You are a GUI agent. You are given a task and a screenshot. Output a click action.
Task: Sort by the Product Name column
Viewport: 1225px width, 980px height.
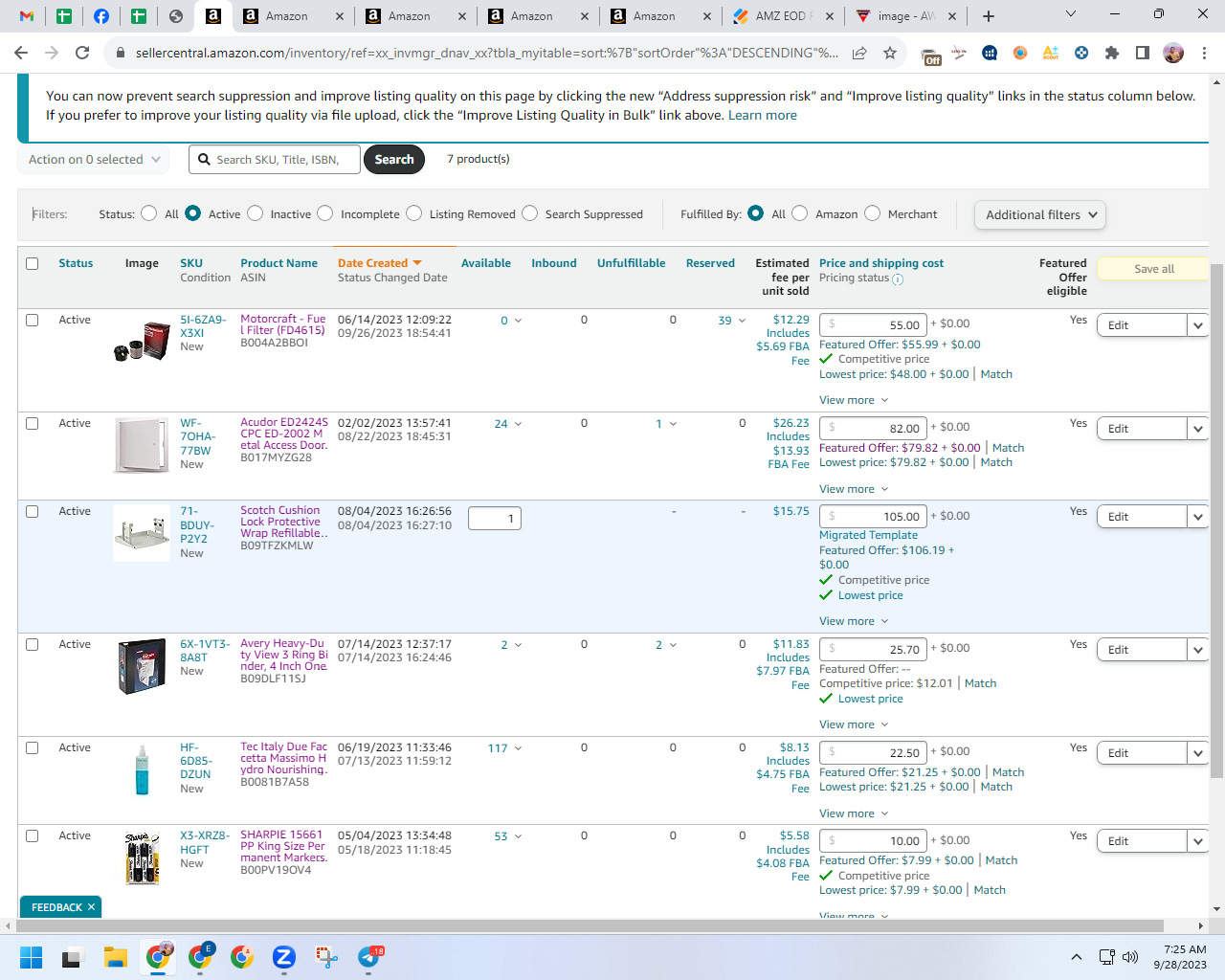(278, 263)
